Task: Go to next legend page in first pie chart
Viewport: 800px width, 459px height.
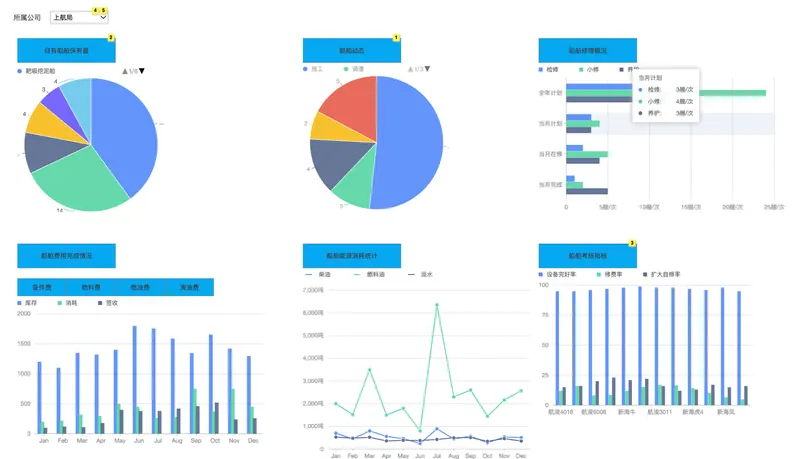Action: click(x=142, y=71)
